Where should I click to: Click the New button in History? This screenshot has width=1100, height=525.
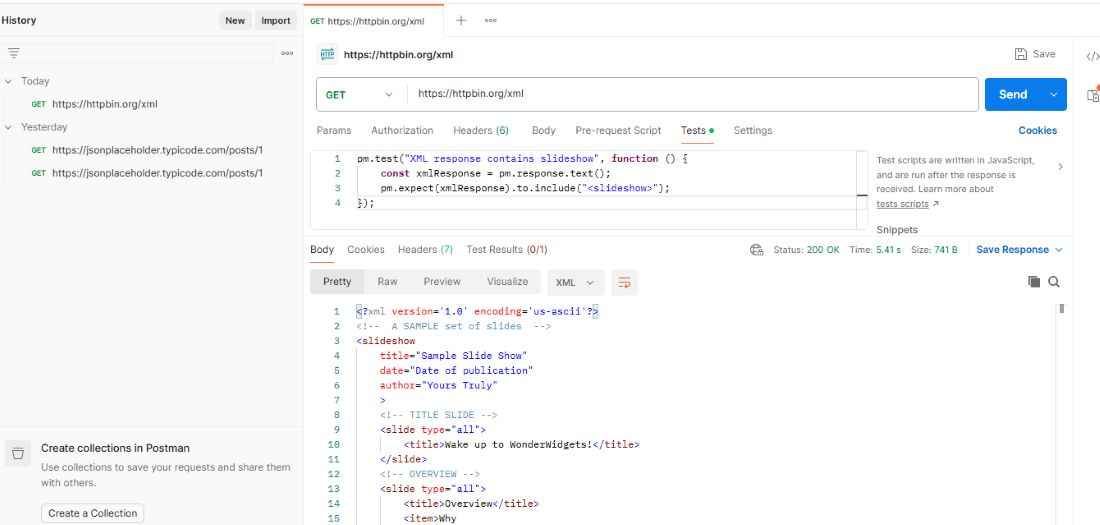pyautogui.click(x=235, y=20)
